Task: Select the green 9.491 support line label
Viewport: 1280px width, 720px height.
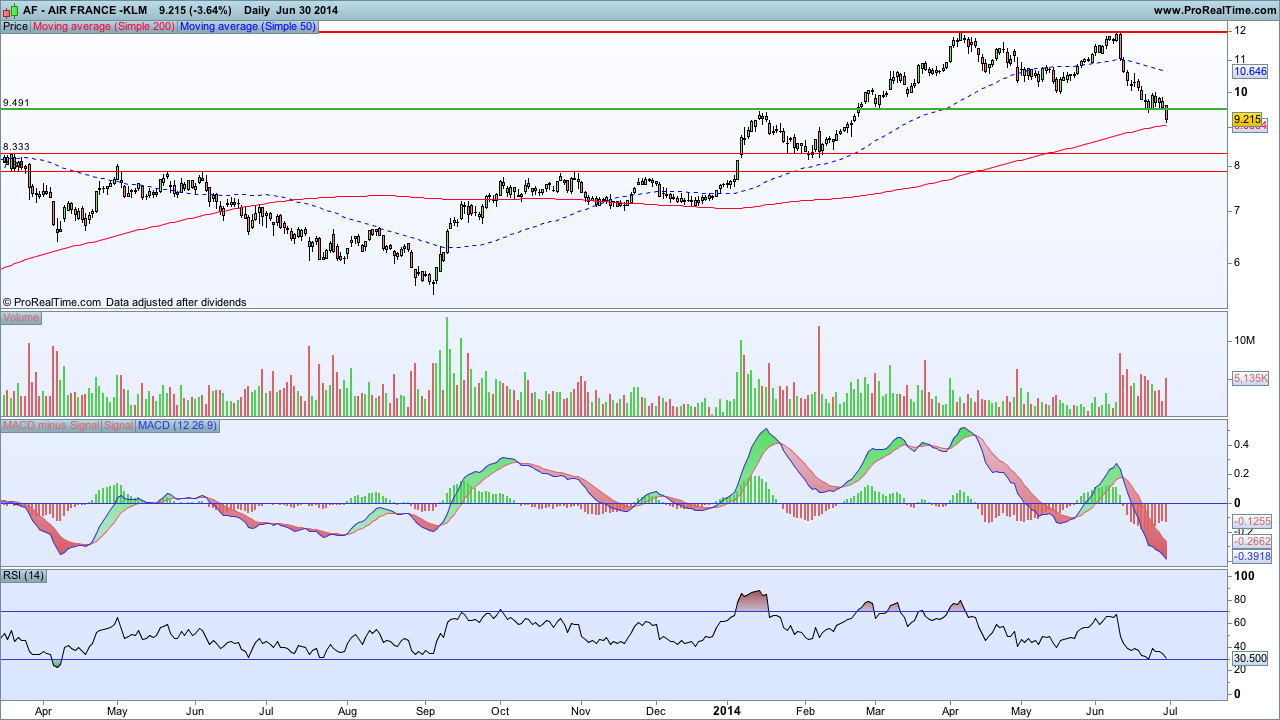Action: pyautogui.click(x=17, y=103)
